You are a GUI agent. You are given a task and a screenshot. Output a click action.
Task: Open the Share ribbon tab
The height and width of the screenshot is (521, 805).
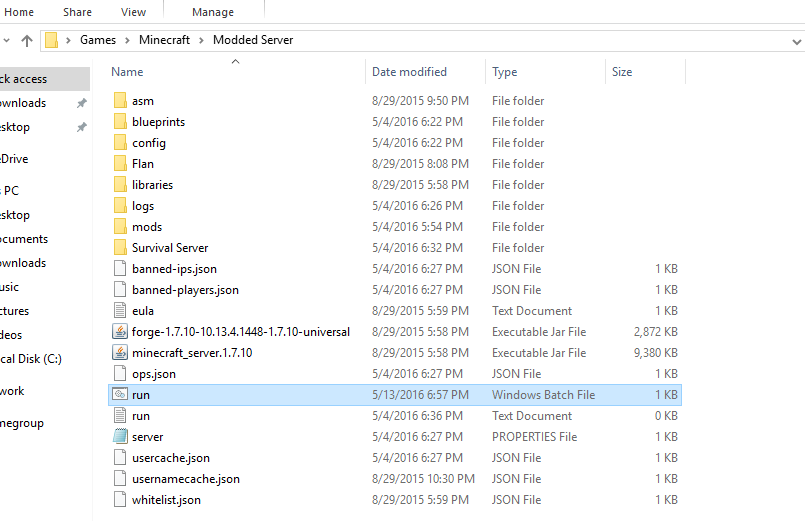tap(78, 12)
